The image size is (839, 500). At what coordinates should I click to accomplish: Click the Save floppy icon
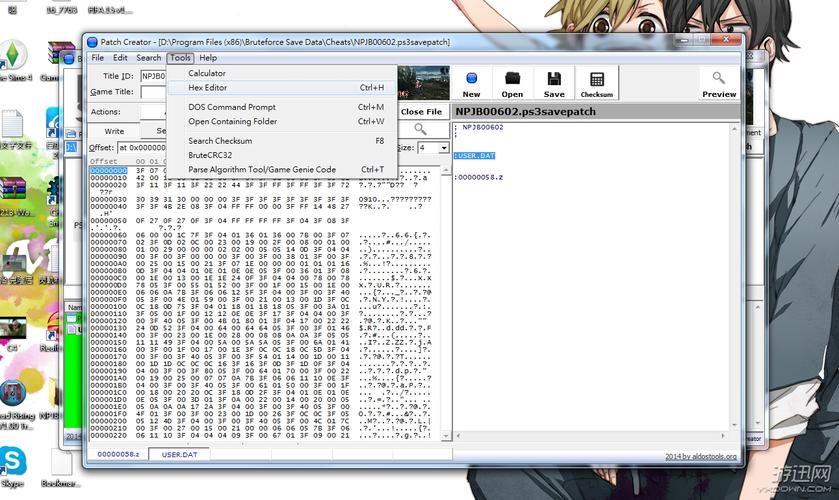554,84
